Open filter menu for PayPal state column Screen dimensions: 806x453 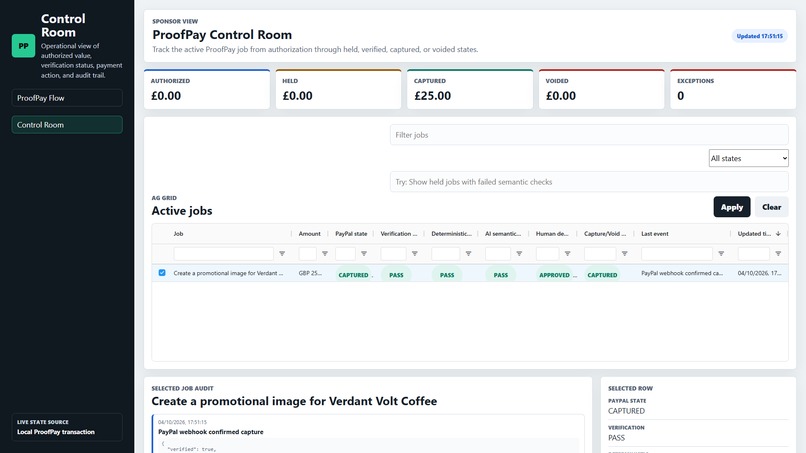point(363,253)
